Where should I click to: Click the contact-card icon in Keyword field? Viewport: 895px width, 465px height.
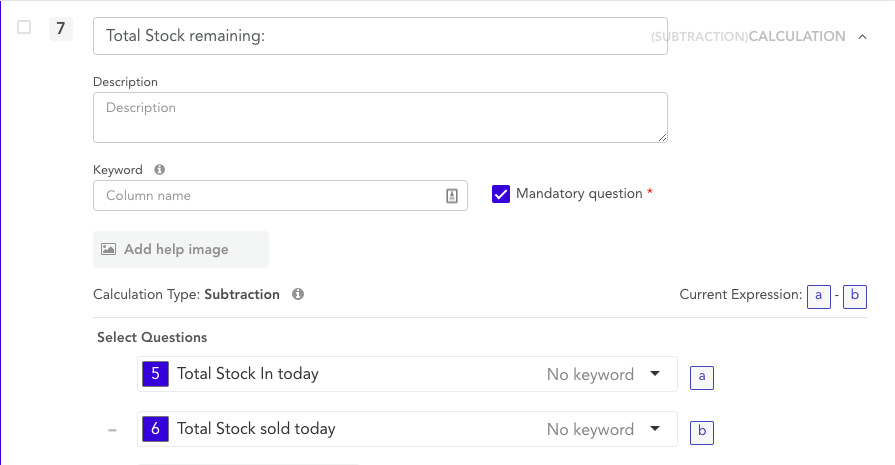(x=451, y=196)
